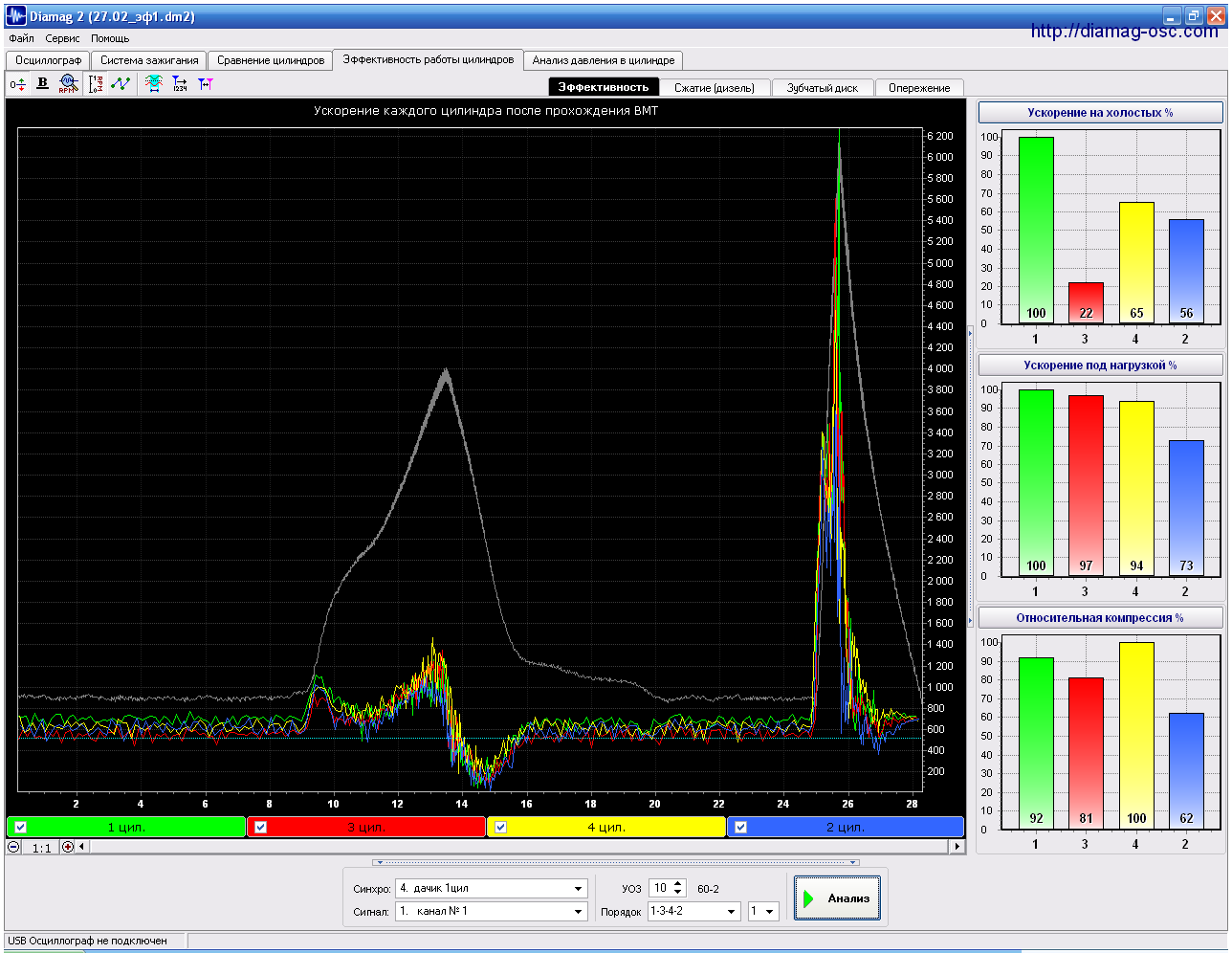1232x953 pixels.
Task: Open the Файл menu
Action: (x=21, y=38)
